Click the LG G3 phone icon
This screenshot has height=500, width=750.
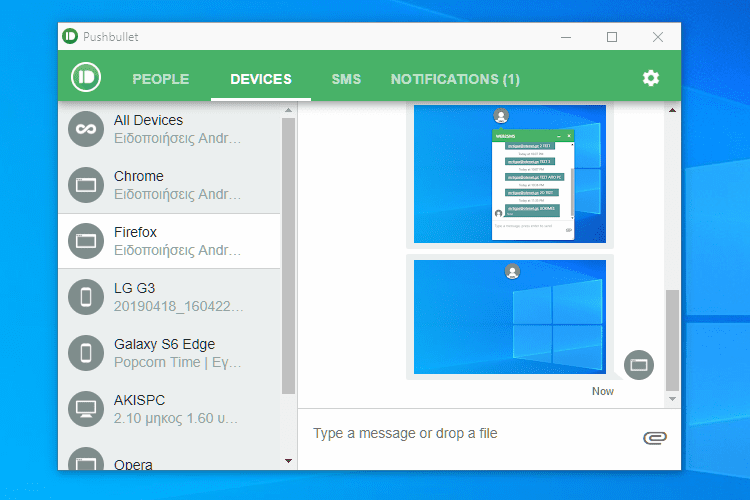point(86,297)
